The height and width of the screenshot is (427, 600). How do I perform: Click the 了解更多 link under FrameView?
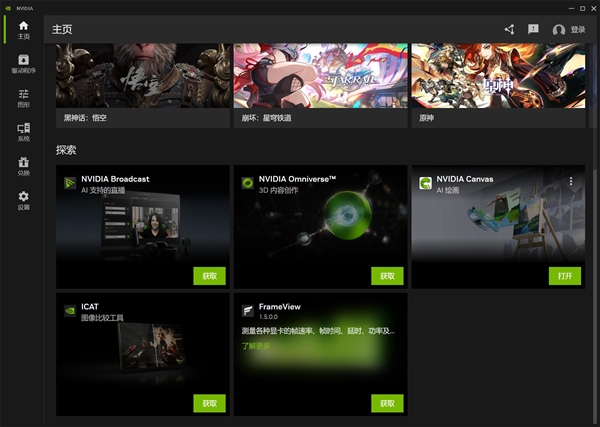click(256, 346)
